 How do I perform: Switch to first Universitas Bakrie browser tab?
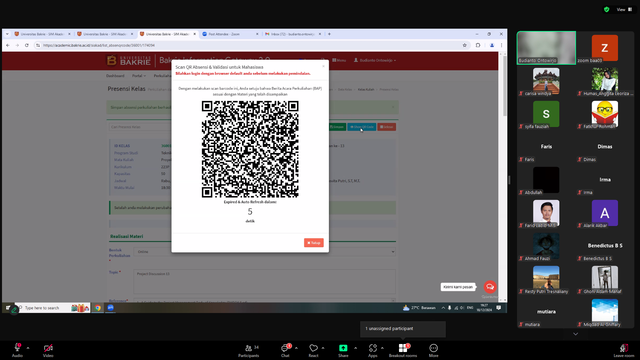(x=41, y=34)
